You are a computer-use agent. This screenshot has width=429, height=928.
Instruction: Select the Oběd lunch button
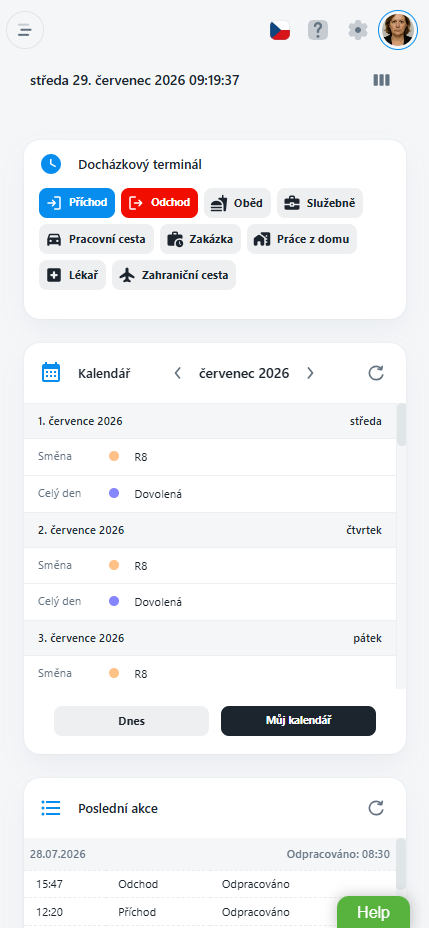[x=237, y=203]
